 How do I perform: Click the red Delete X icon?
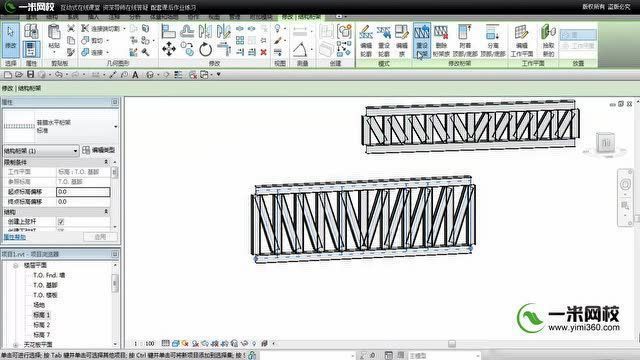(264, 52)
